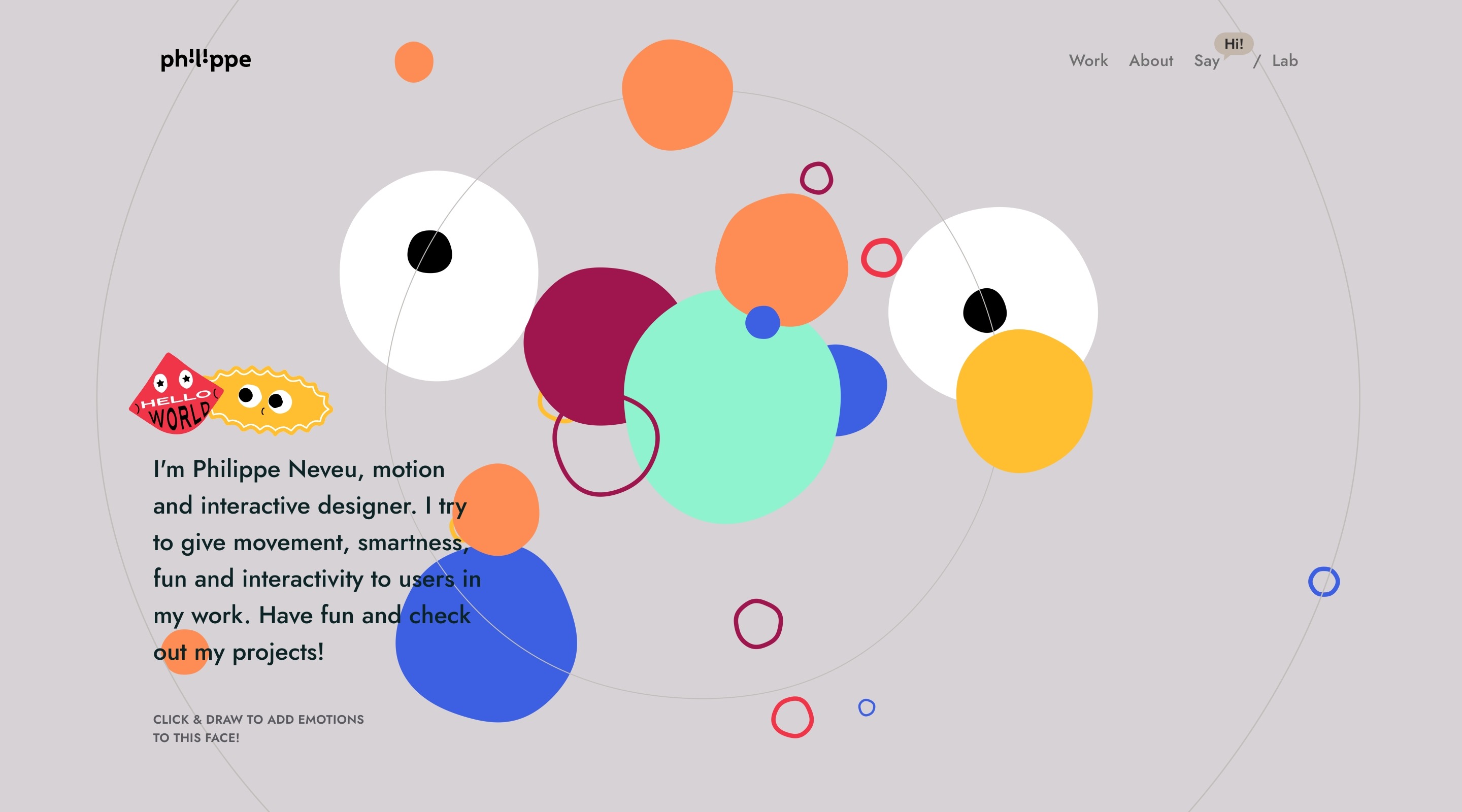
Task: Open the About page
Action: click(1150, 61)
